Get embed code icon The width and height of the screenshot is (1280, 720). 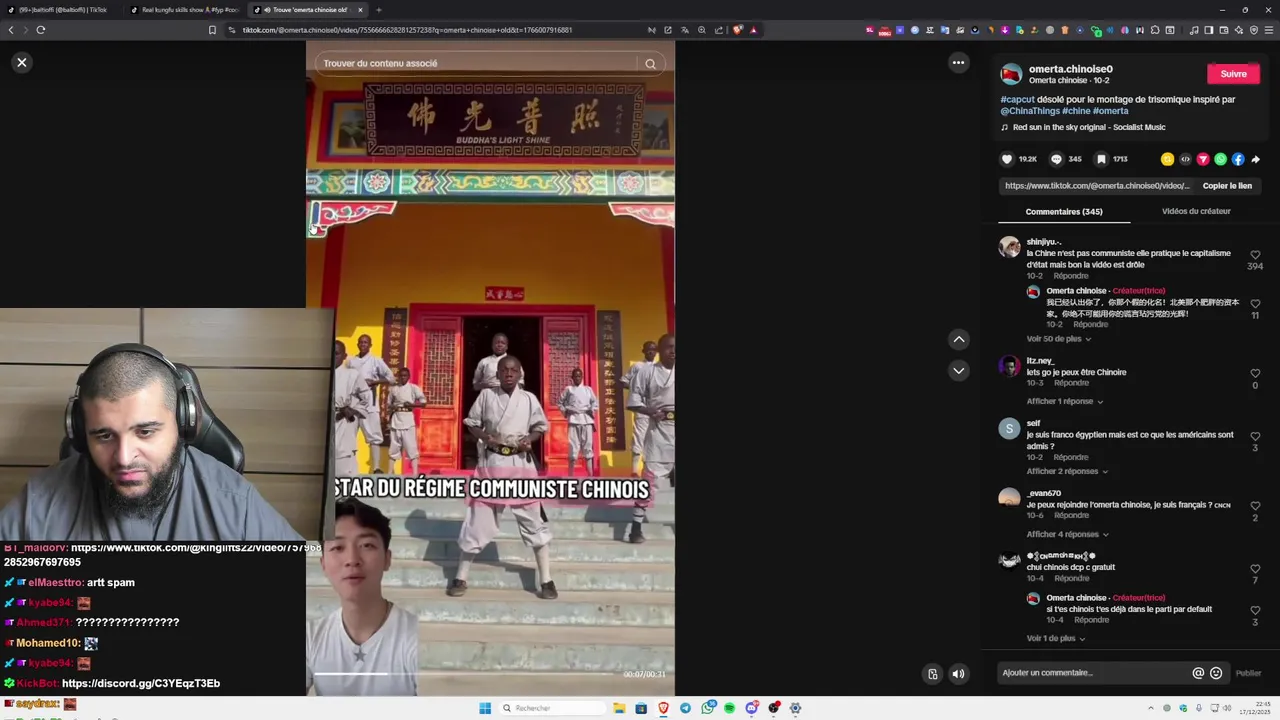point(1185,159)
